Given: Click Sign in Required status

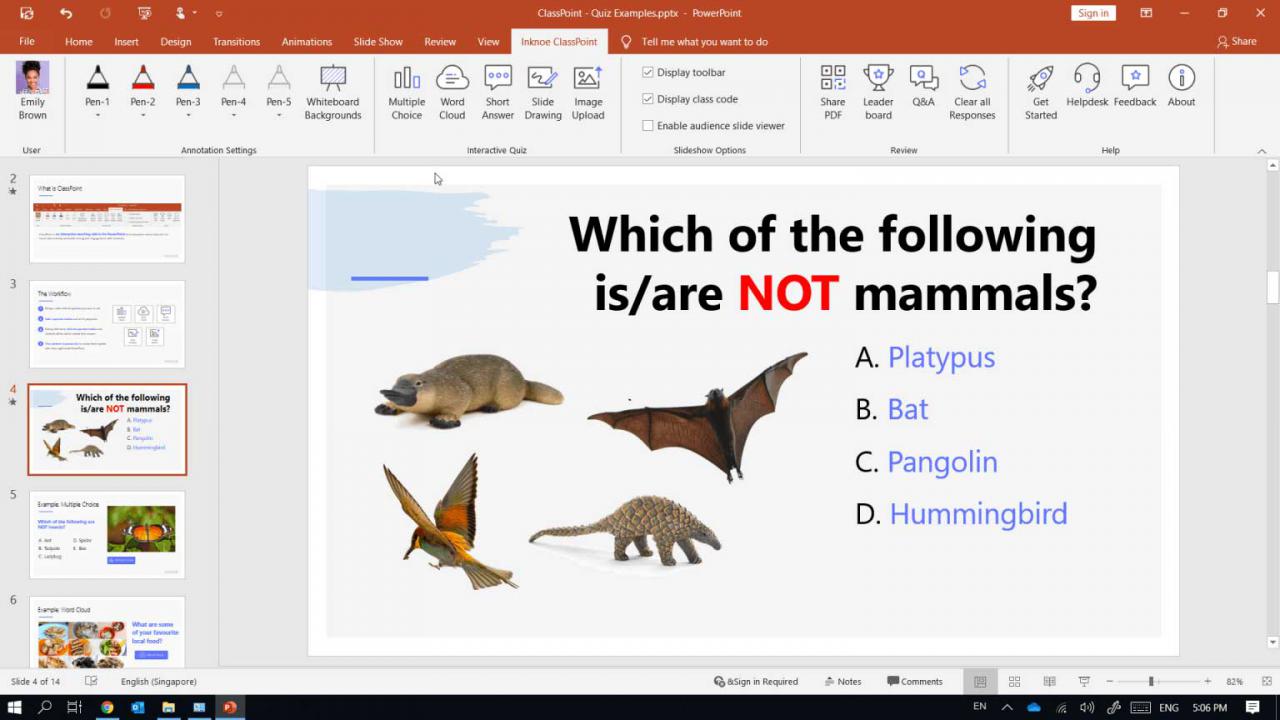Looking at the screenshot, I should 755,681.
